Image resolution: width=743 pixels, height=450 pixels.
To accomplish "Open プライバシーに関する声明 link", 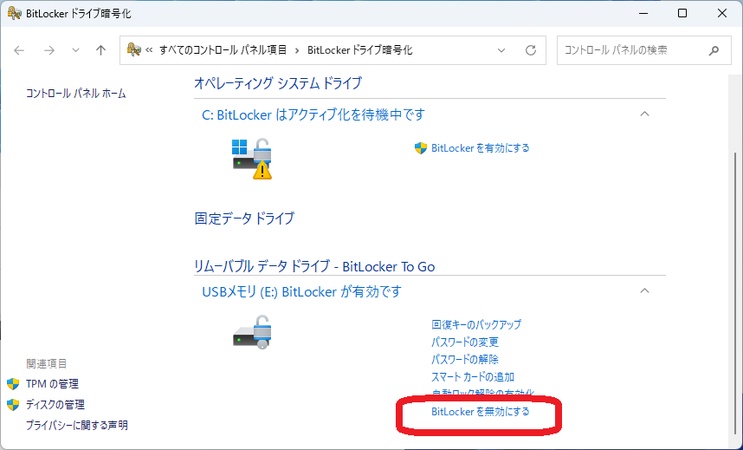I will pos(77,425).
